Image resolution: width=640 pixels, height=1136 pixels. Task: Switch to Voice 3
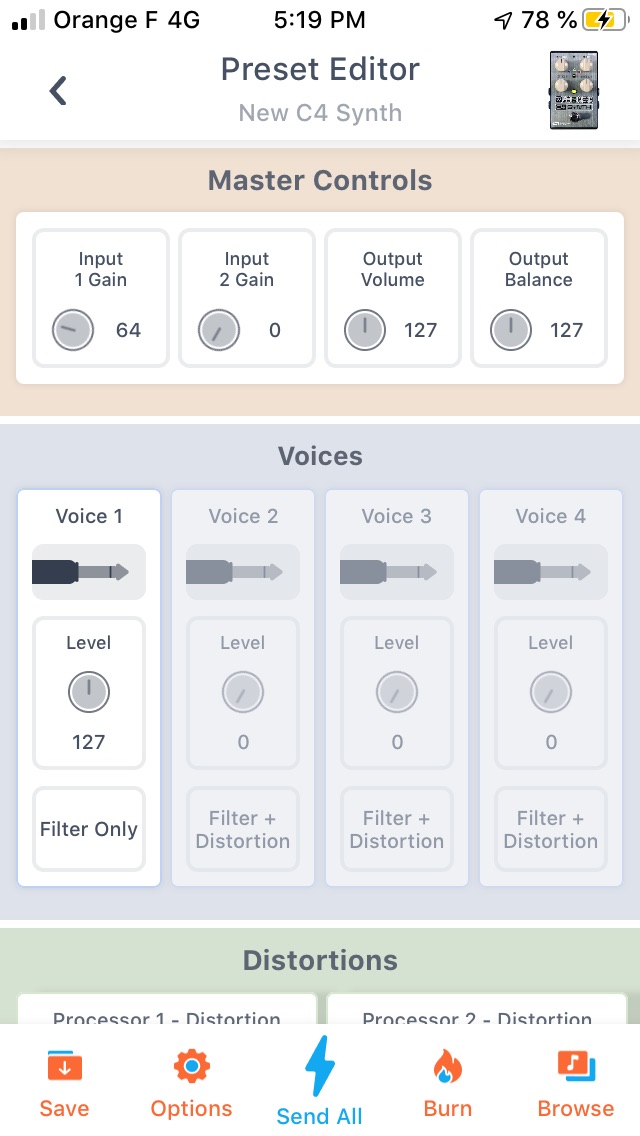pyautogui.click(x=396, y=516)
